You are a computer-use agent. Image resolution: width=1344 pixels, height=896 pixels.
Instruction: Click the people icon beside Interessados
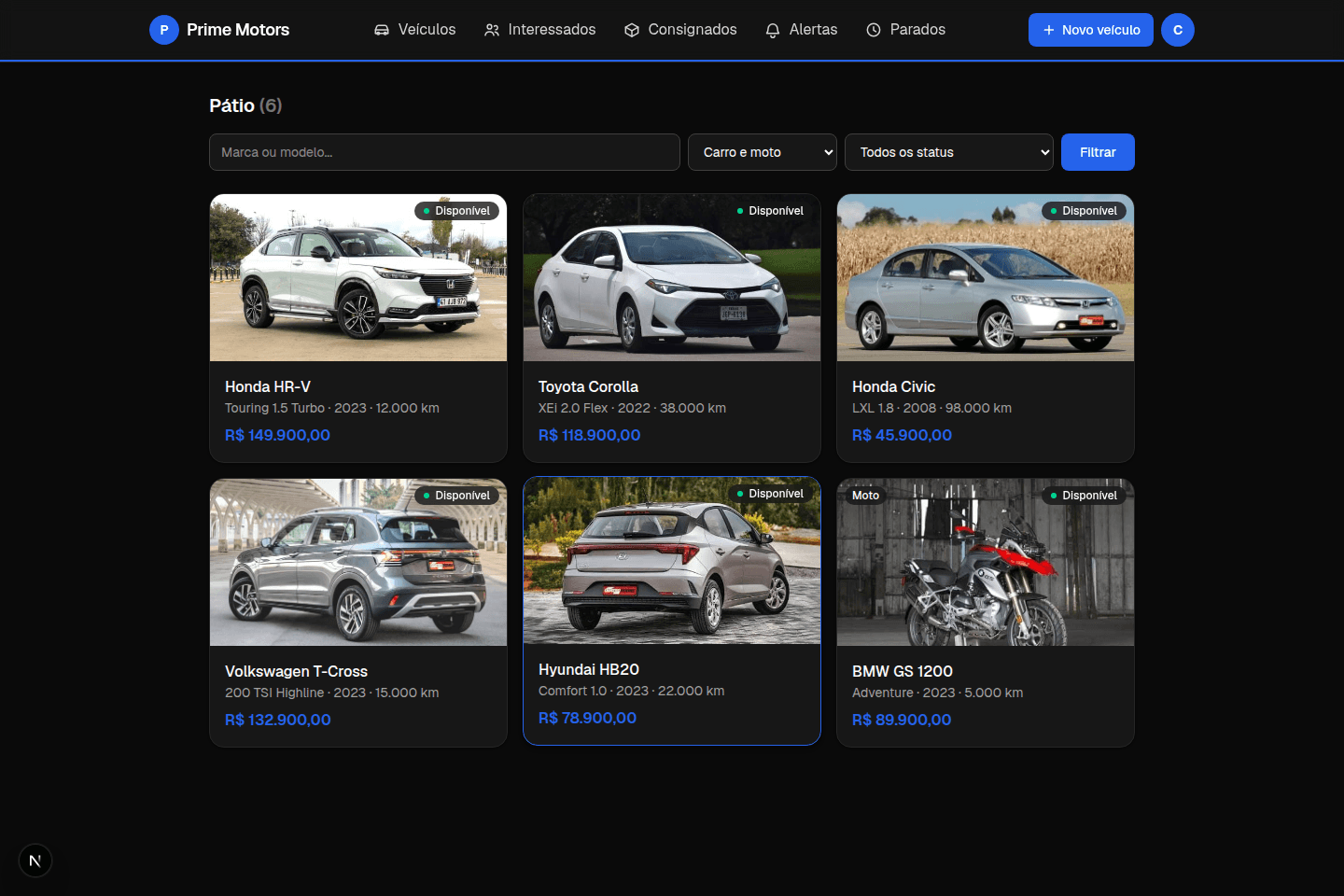tap(492, 30)
